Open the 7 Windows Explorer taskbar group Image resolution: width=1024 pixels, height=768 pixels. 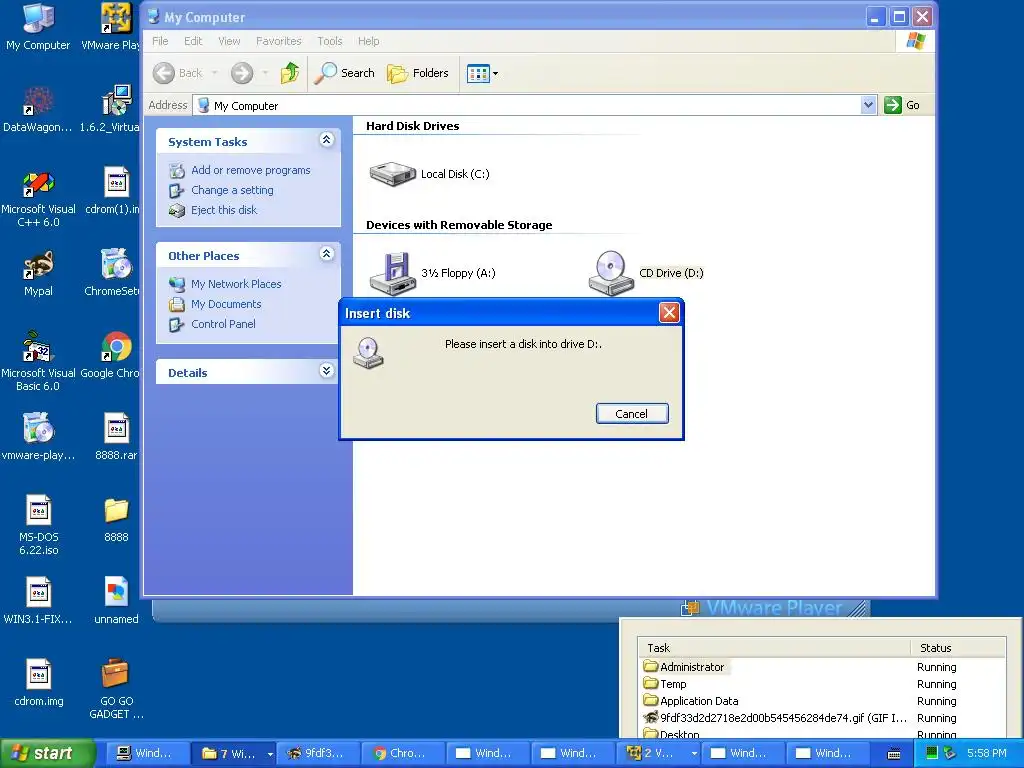[x=234, y=754]
